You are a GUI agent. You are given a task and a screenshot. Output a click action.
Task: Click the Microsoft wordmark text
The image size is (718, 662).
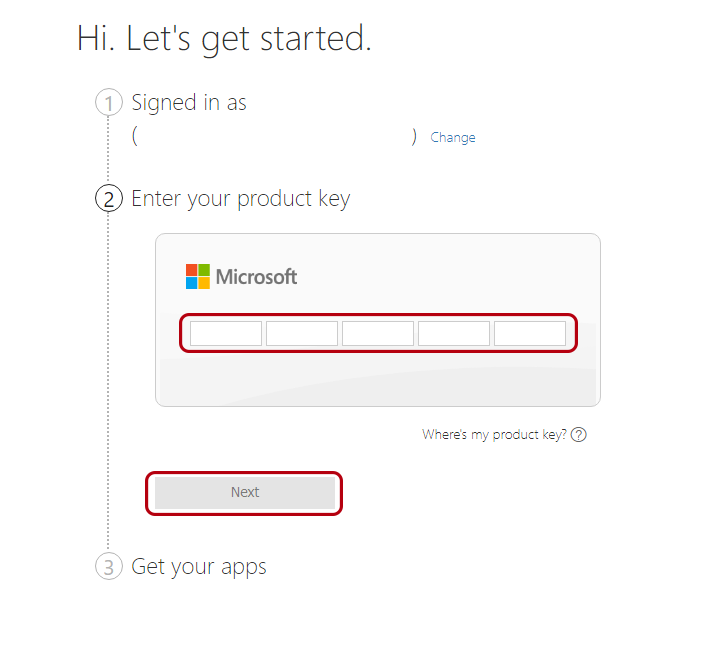[257, 277]
